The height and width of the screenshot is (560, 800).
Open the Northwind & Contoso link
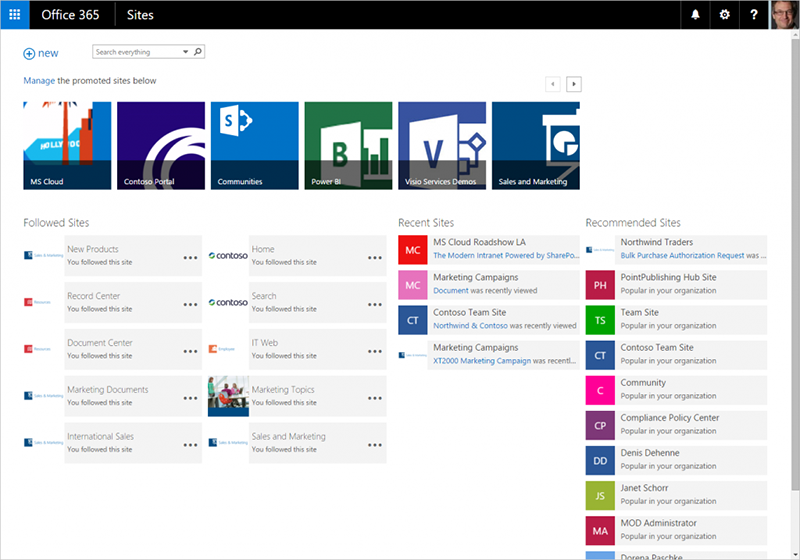[x=470, y=326]
